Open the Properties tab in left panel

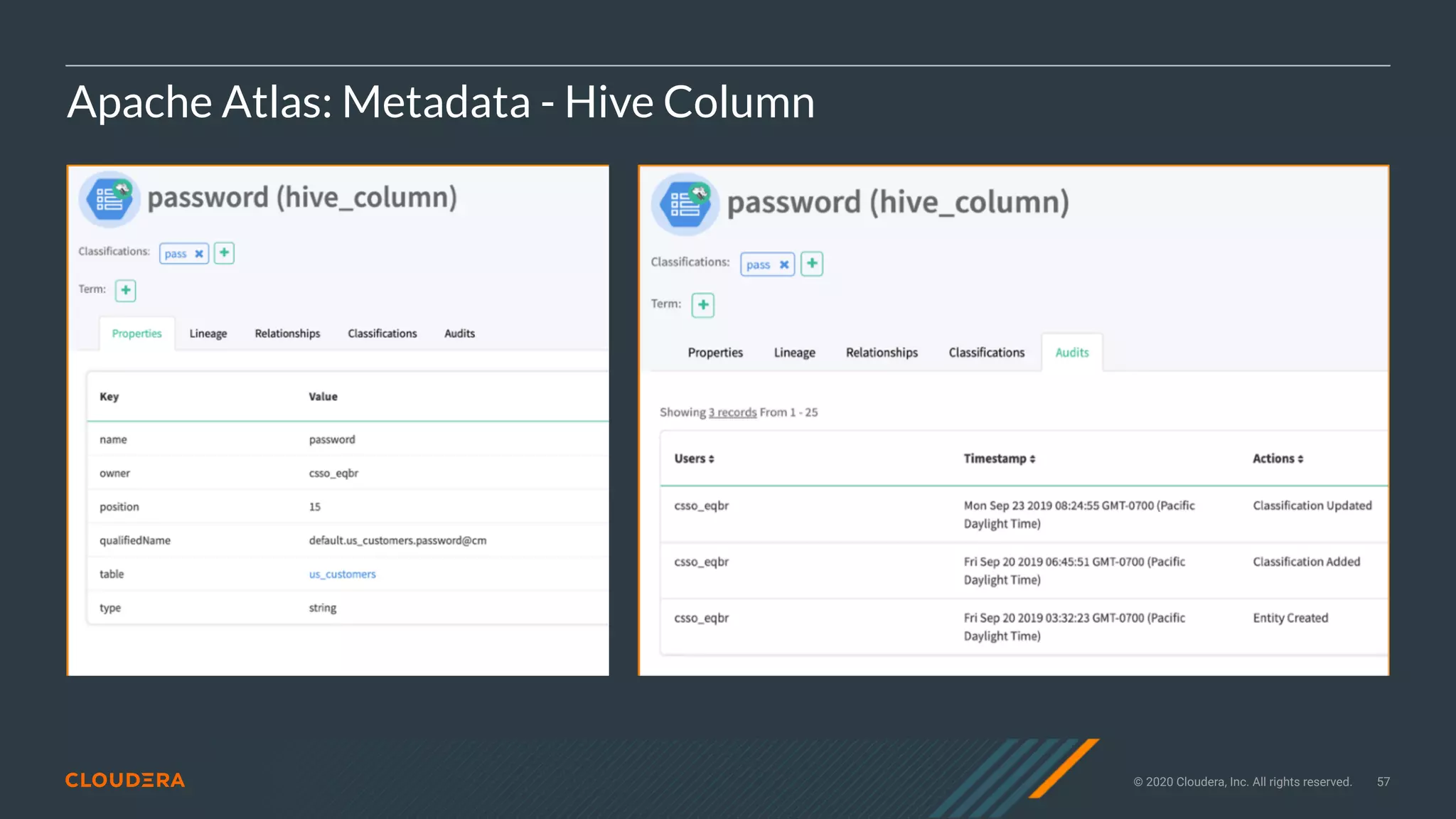[x=136, y=333]
